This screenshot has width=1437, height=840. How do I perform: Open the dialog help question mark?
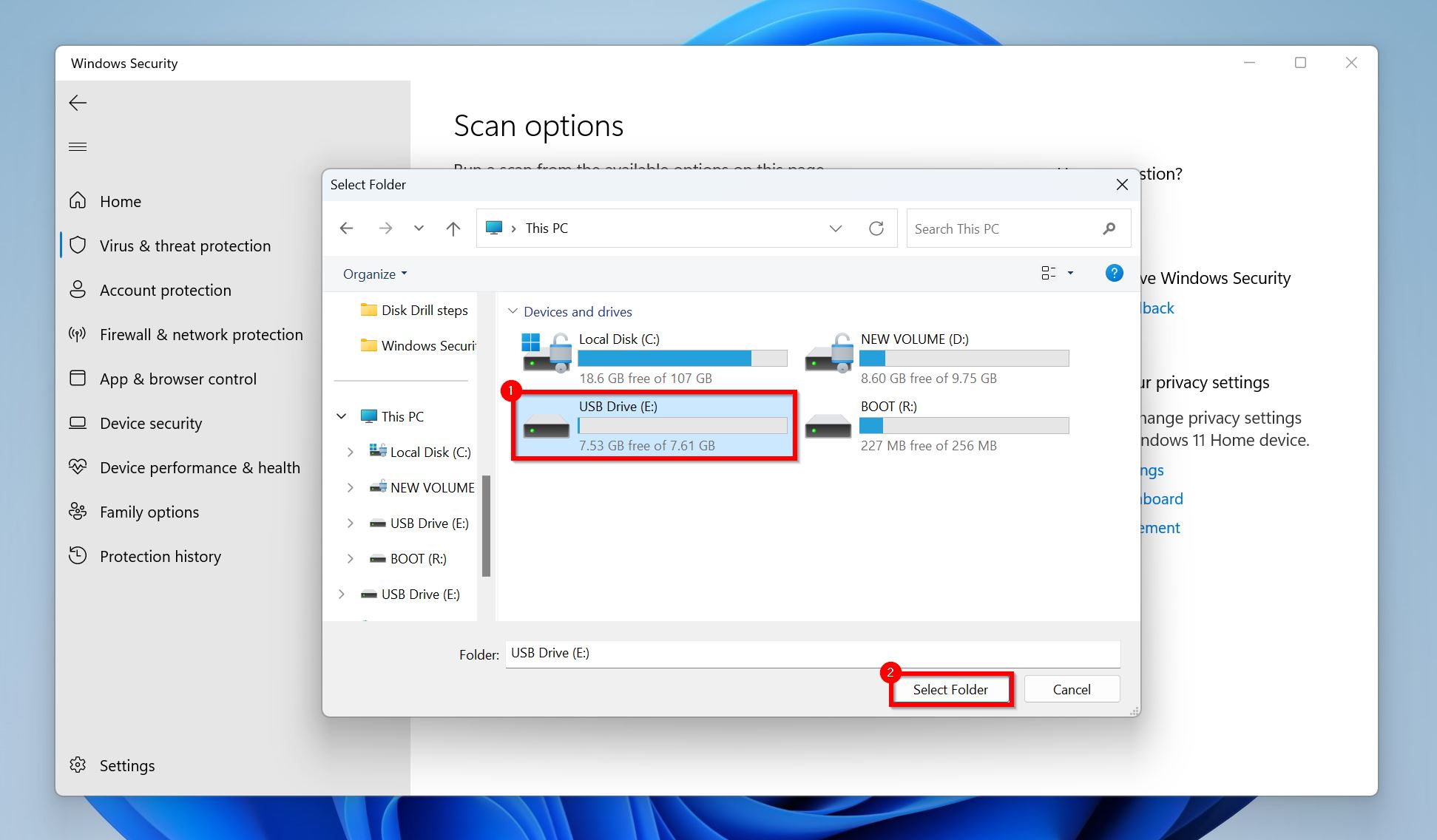tap(1114, 273)
